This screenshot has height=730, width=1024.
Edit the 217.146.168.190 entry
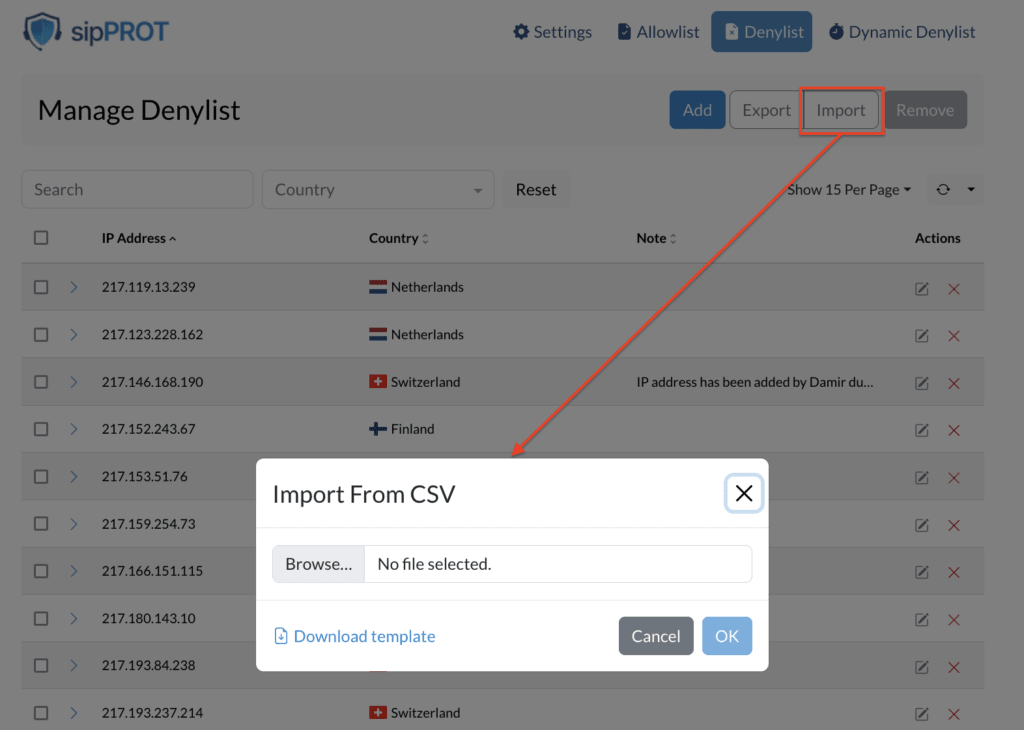point(921,383)
